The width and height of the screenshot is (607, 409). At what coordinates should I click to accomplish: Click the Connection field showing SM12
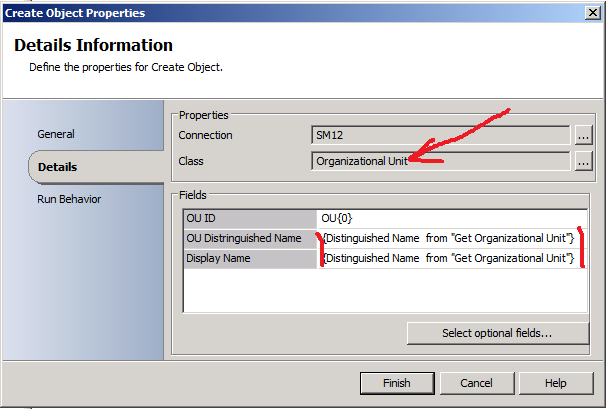(x=440, y=135)
